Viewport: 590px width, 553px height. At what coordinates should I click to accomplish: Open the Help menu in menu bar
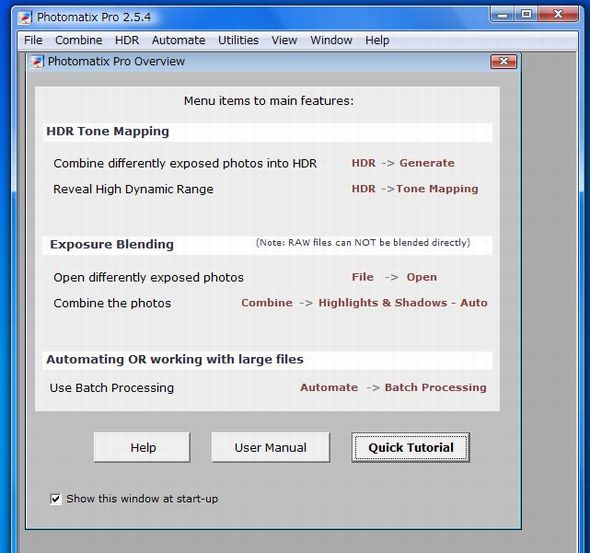tap(377, 40)
